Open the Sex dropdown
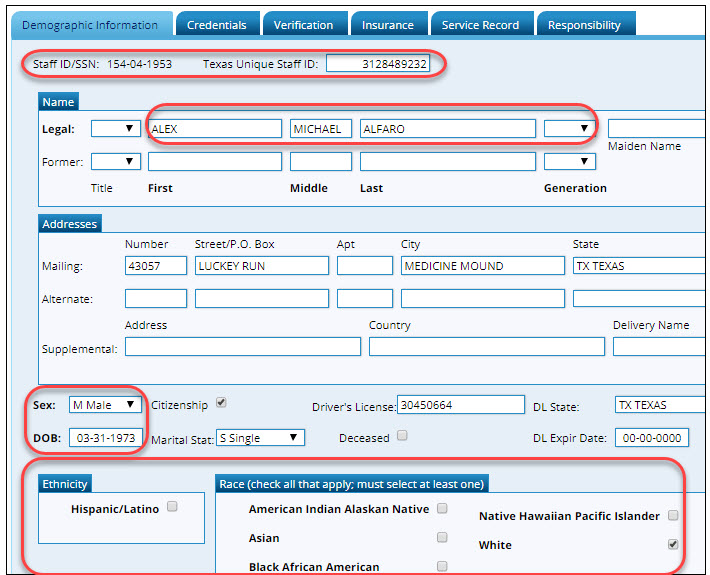This screenshot has width=710, height=575. [x=105, y=405]
